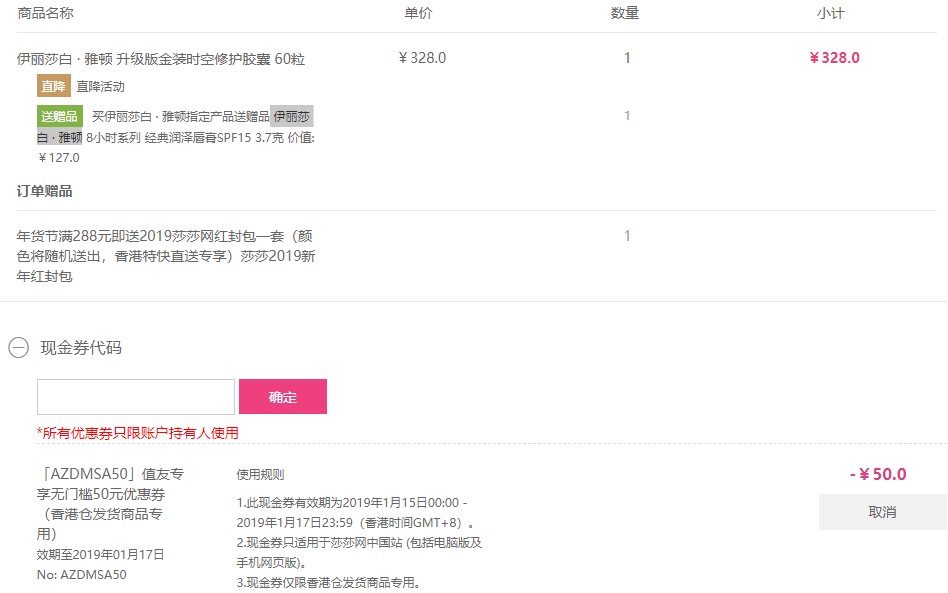Click the 商品名称 column header
Screen dimensions: 948x593
45,13
